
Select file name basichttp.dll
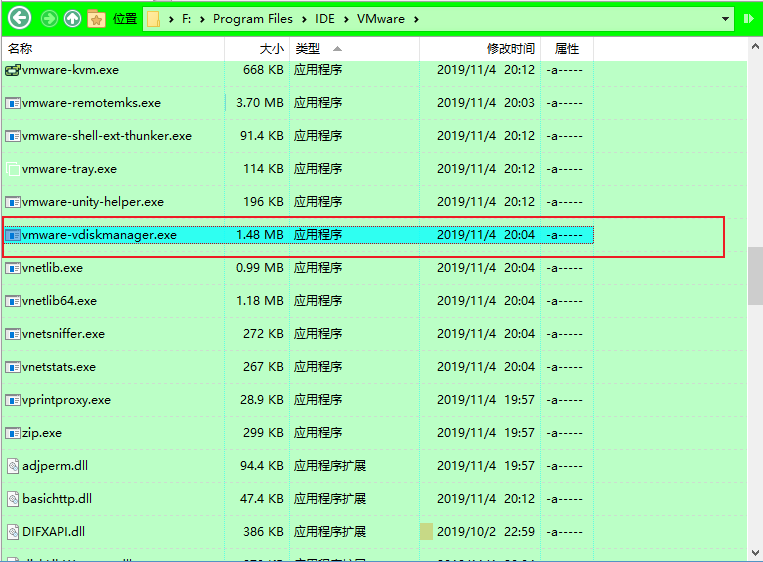point(57,499)
